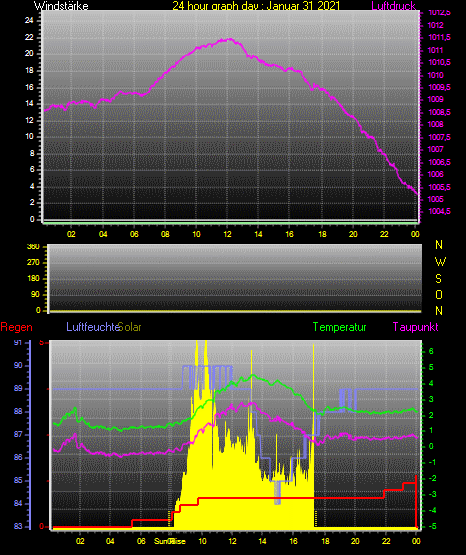Click the 6 temperature axis value
Image resolution: width=466 pixels, height=555 pixels.
[x=431, y=351]
